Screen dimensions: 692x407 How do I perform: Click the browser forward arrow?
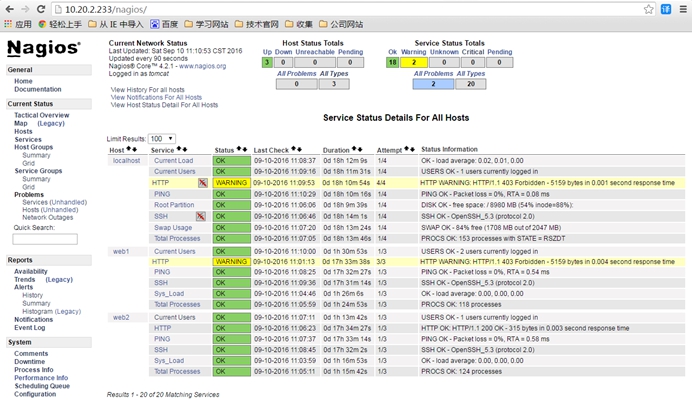coord(25,9)
